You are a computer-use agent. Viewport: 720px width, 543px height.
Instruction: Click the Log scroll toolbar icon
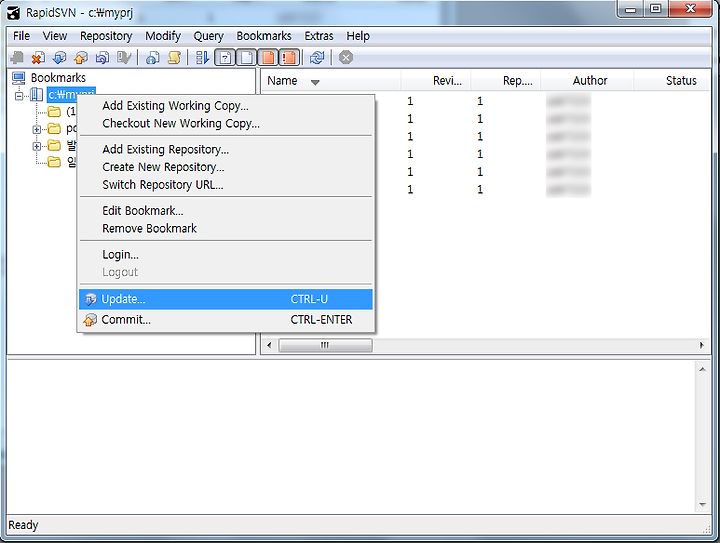(x=174, y=58)
